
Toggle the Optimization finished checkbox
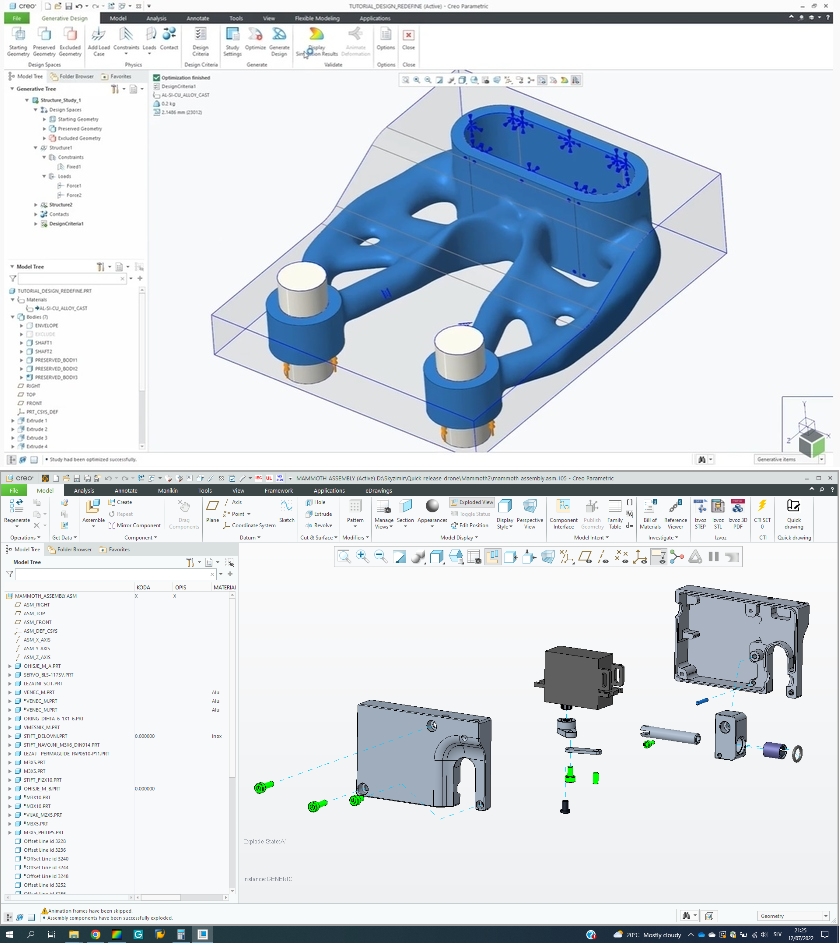pyautogui.click(x=156, y=77)
